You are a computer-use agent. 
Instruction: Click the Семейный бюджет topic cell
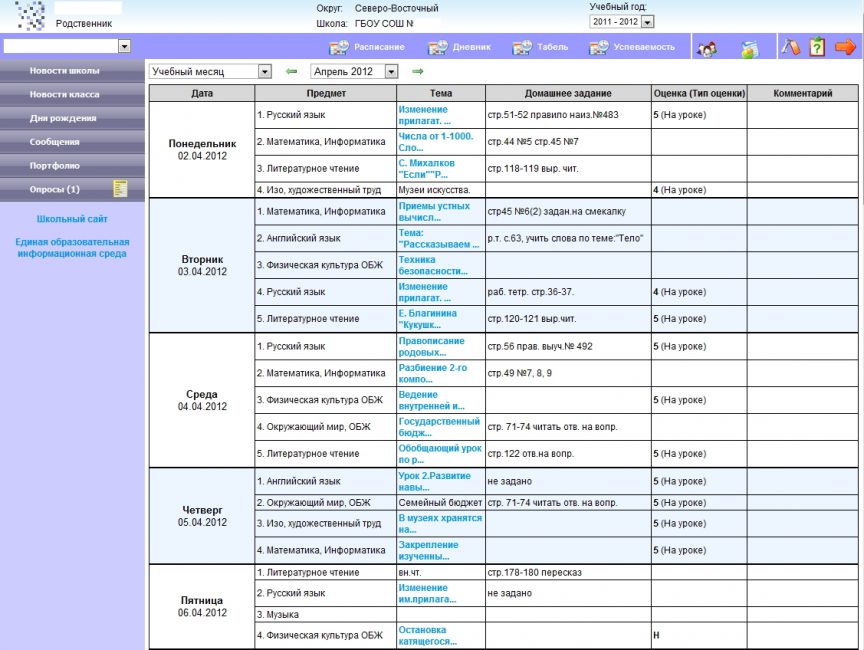441,502
